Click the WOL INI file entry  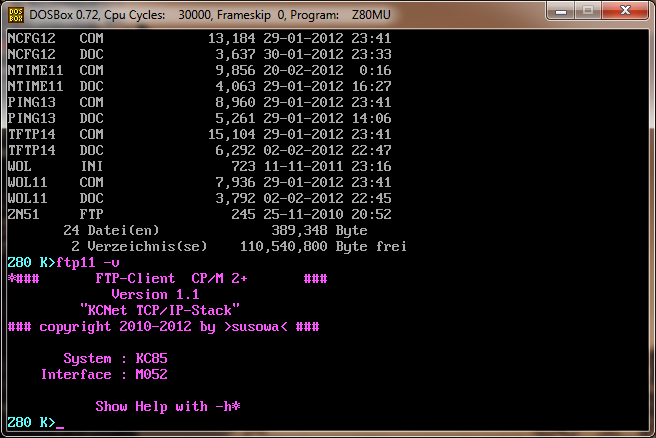56,165
